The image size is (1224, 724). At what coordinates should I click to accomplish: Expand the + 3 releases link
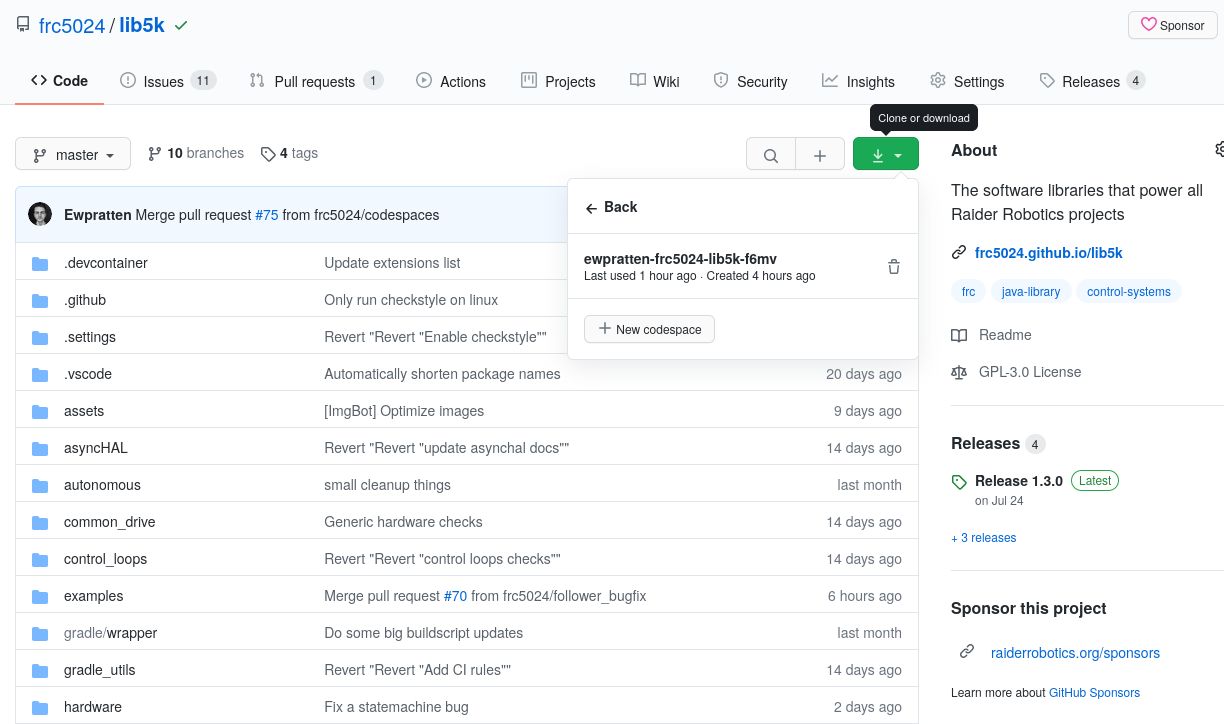click(983, 538)
